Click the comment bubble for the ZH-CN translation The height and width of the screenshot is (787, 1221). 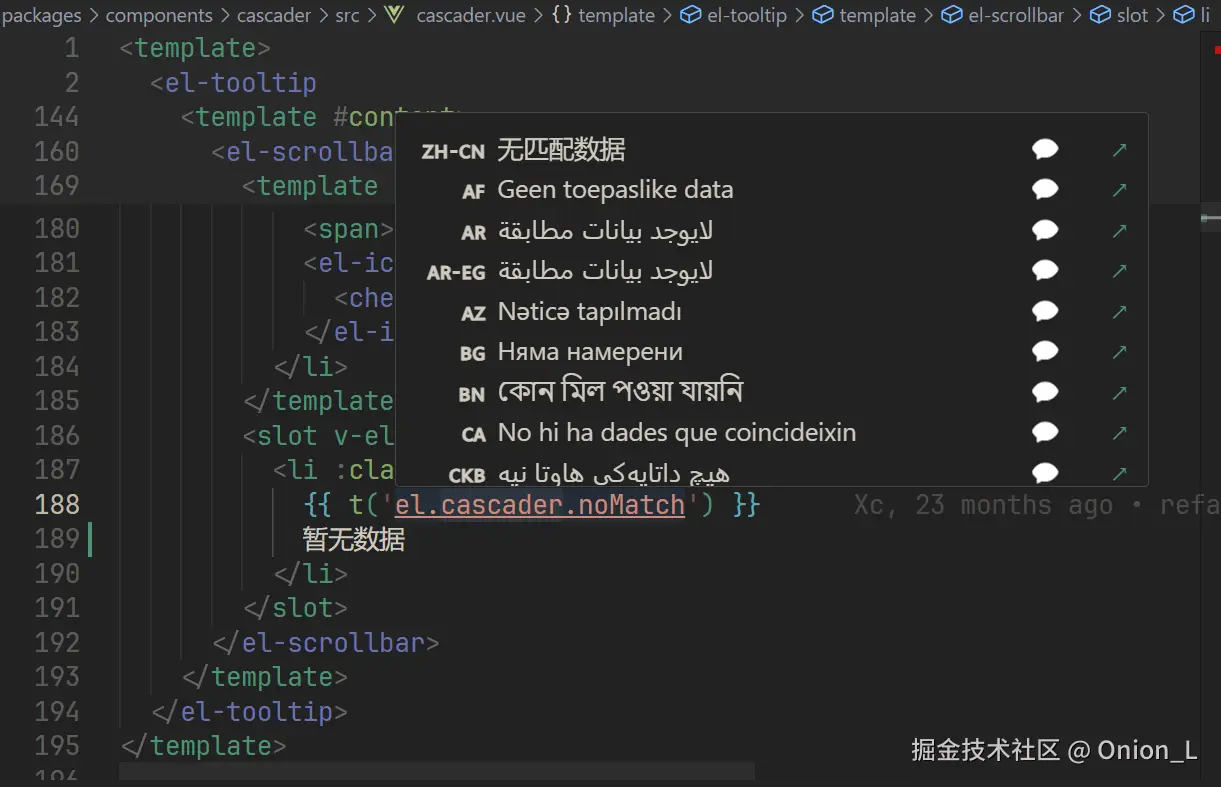1045,148
